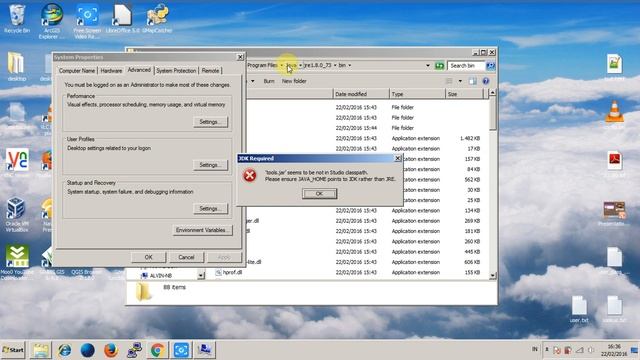Switch to the Hardware tab

111,71
